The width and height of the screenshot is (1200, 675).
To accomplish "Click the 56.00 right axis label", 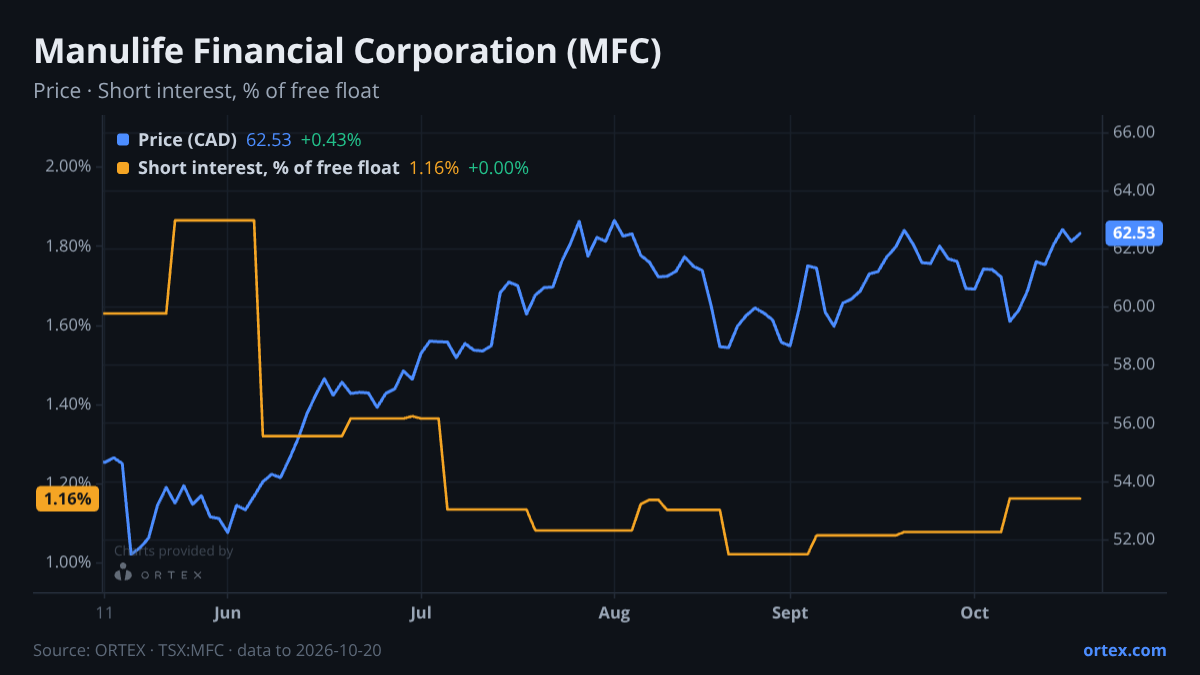I will (x=1134, y=423).
